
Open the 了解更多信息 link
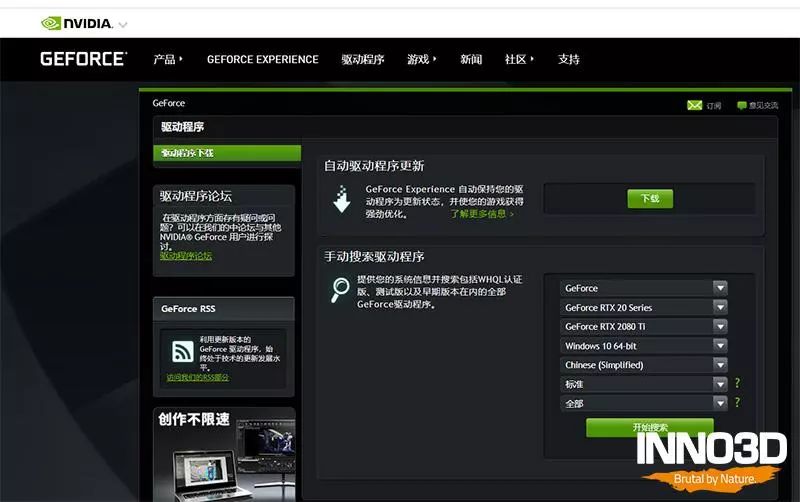pos(482,214)
